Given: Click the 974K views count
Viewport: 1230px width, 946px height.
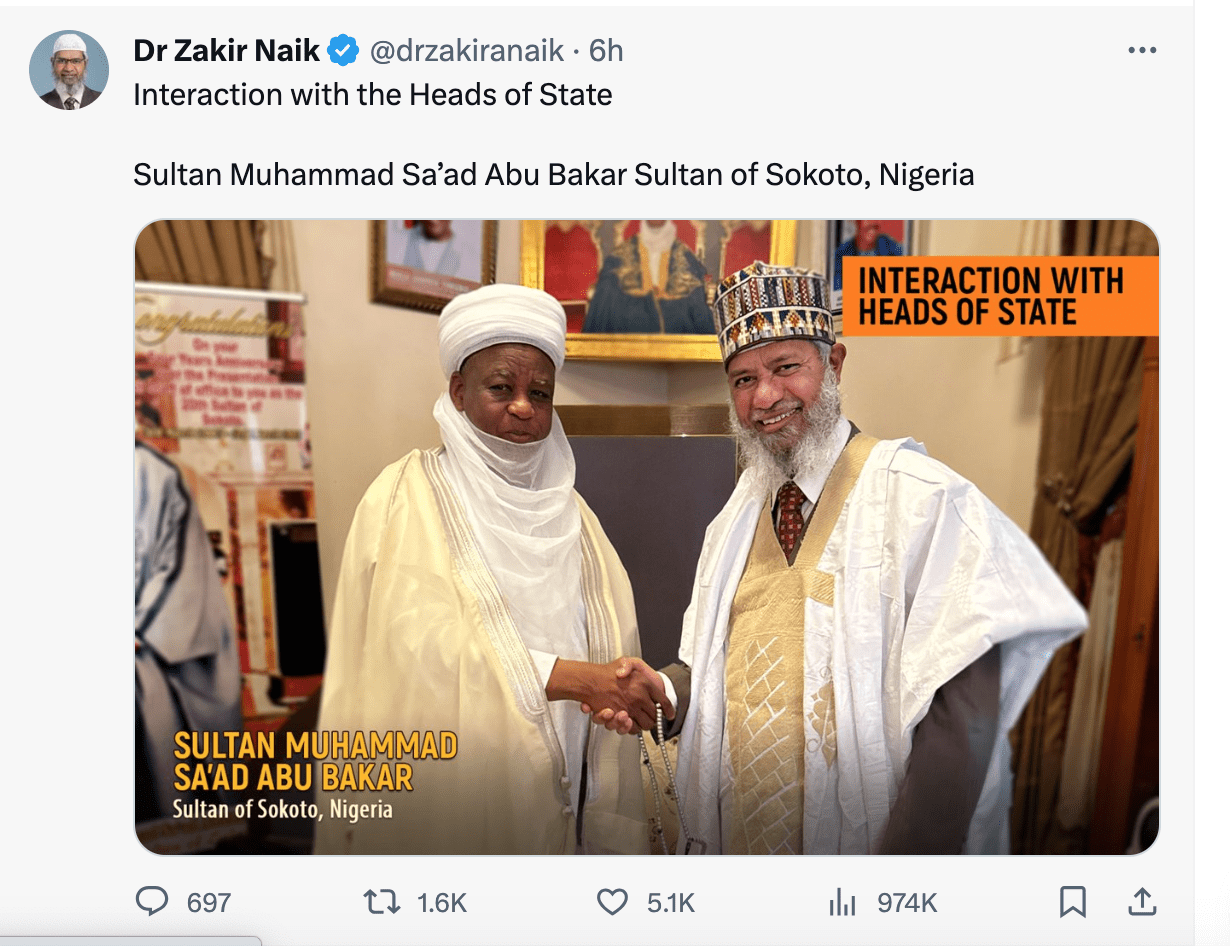Looking at the screenshot, I should point(907,903).
